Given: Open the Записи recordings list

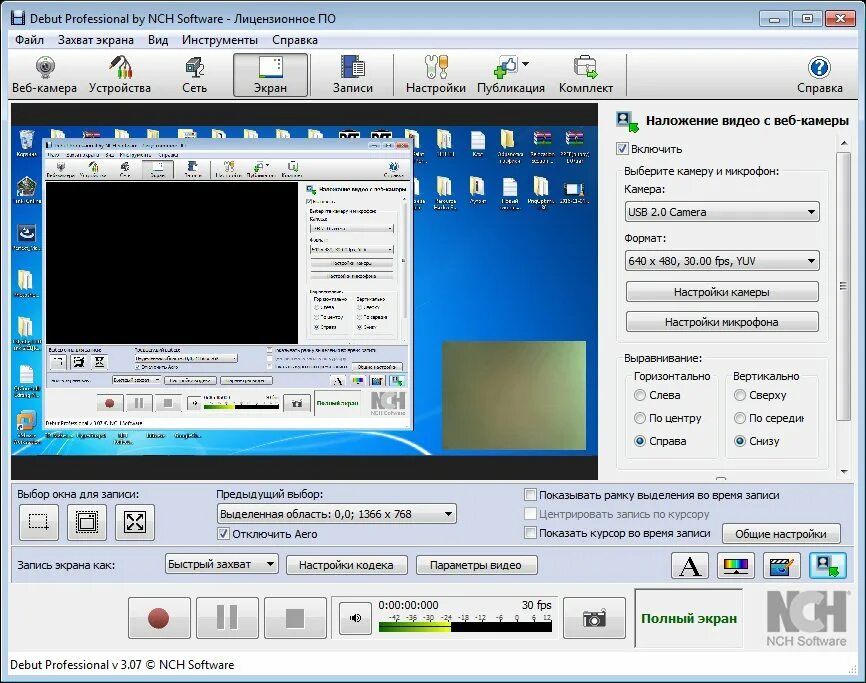Looking at the screenshot, I should tap(352, 75).
